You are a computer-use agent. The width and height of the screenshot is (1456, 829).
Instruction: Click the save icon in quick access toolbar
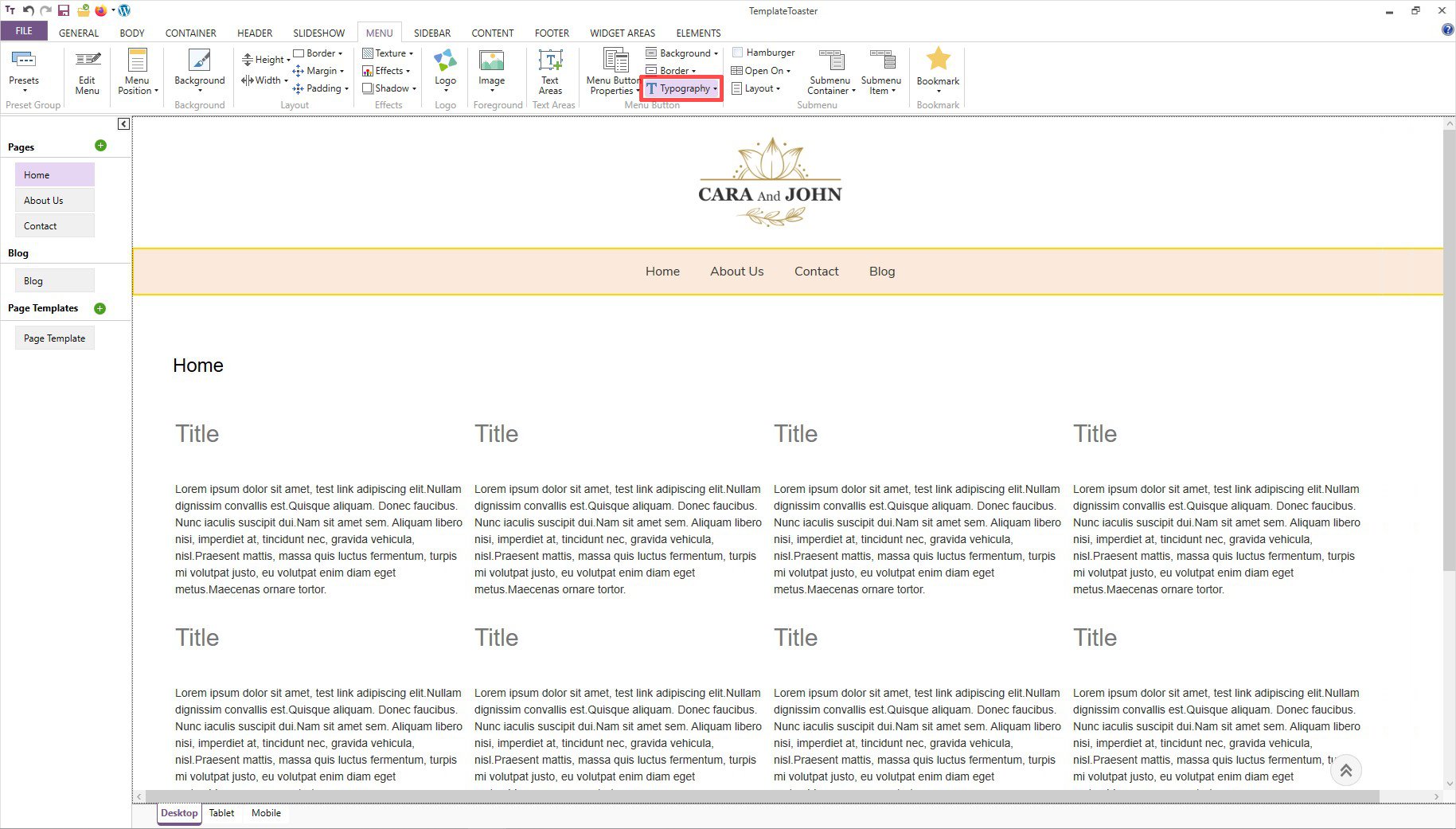click(64, 10)
